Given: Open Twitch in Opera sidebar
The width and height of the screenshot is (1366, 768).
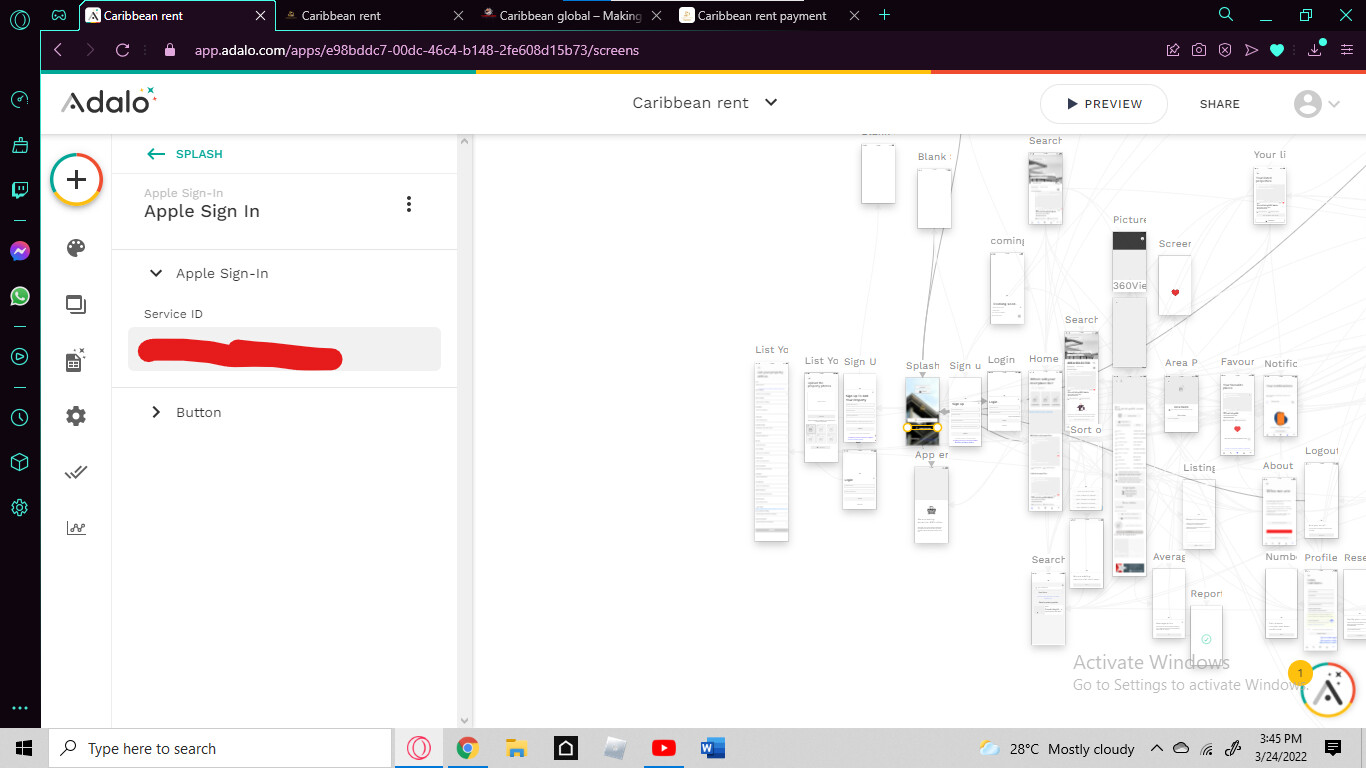Looking at the screenshot, I should (19, 190).
